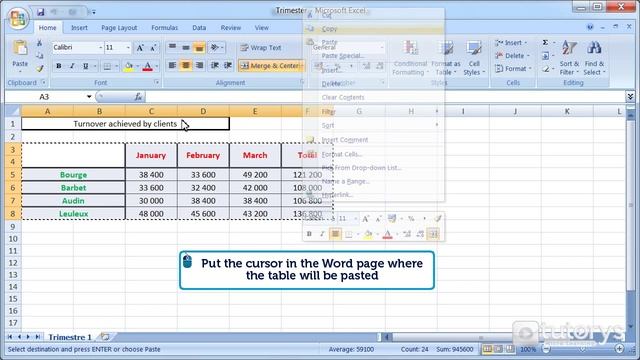The image size is (640, 360).
Task: Open the font size 11 dropdown
Action: point(128,48)
